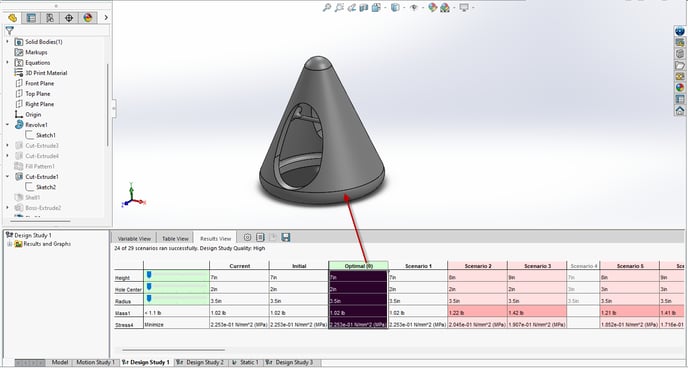
Task: Expand Results and Graphs folder
Action: (9, 244)
